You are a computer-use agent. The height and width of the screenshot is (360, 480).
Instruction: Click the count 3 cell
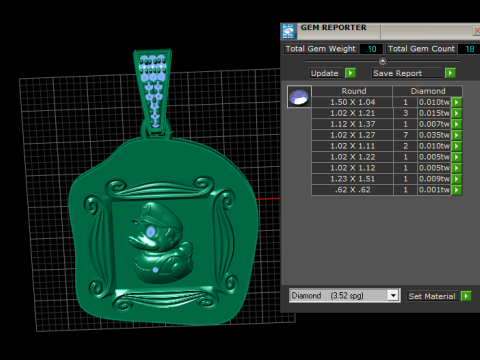pyautogui.click(x=405, y=113)
